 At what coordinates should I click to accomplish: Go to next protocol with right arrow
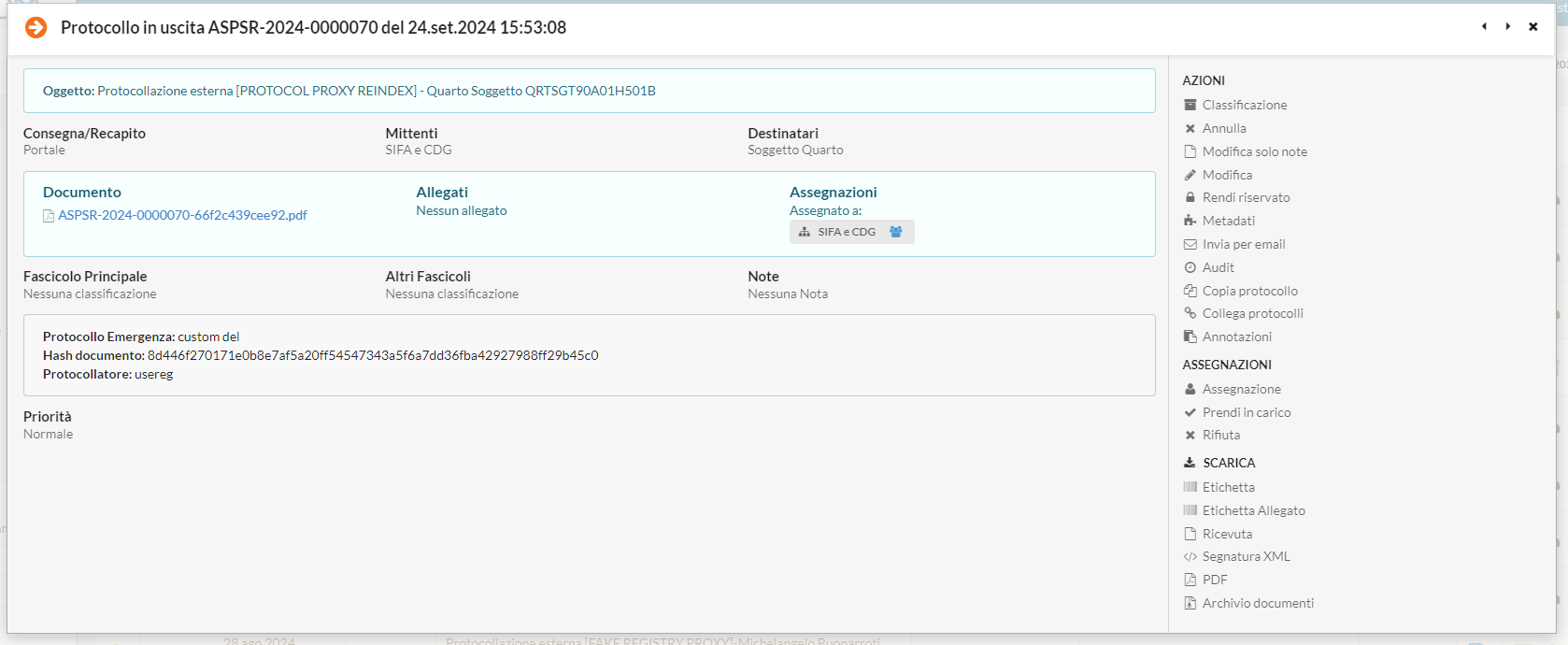[x=1507, y=26]
